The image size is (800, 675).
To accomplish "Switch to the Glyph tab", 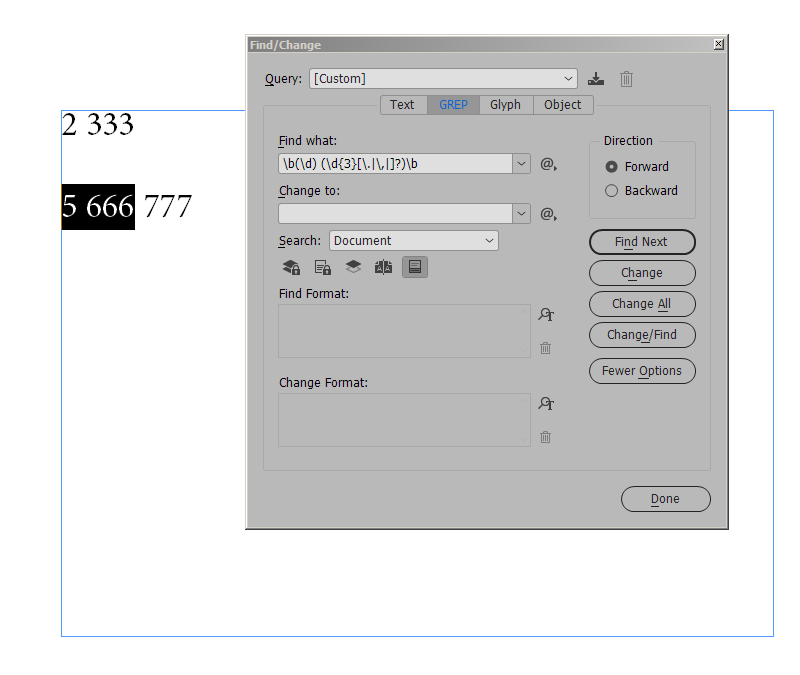I will point(506,105).
